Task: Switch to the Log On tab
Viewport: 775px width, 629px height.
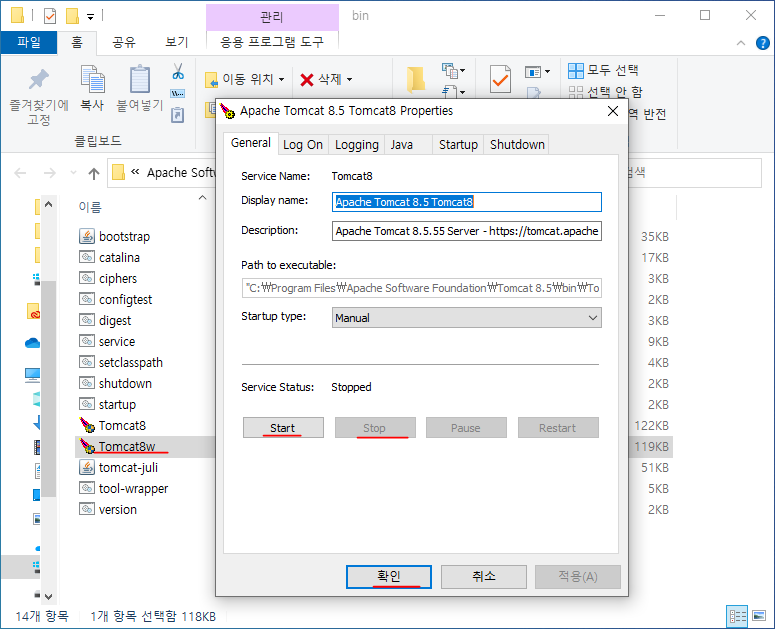Action: 303,145
